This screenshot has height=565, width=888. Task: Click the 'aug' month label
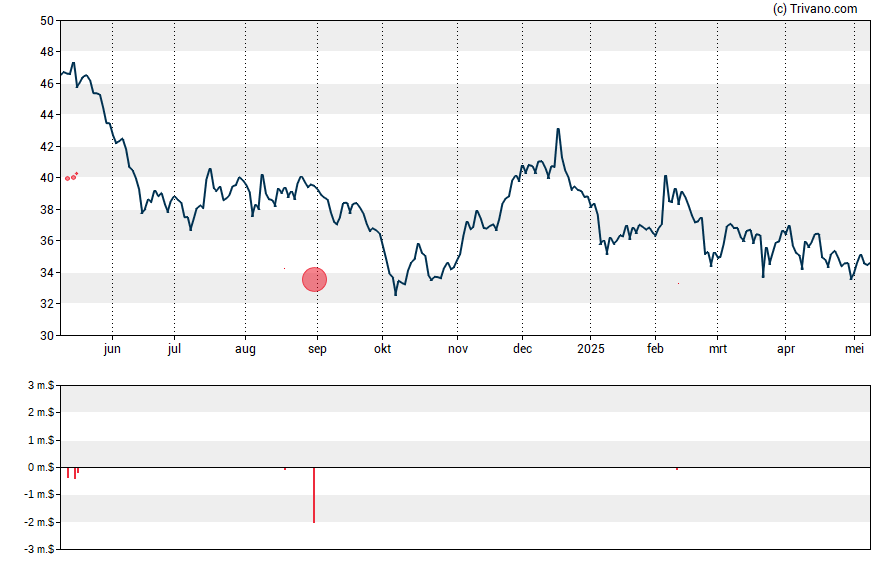click(x=245, y=349)
